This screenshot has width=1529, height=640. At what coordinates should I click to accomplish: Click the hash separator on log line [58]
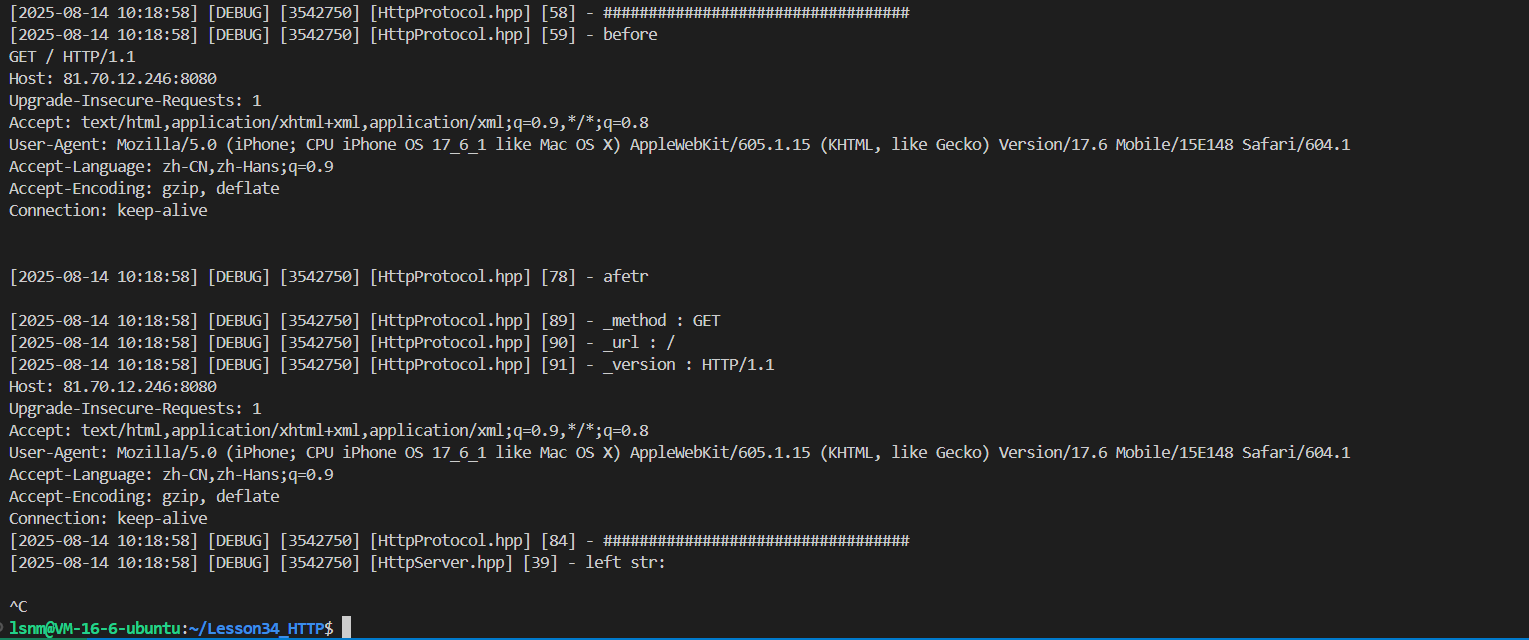(756, 12)
